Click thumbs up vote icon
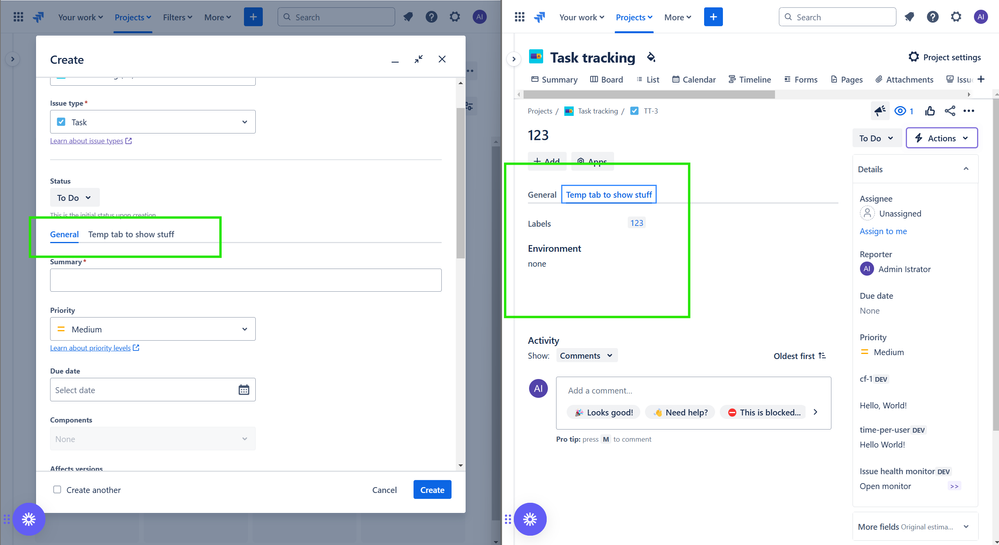 [x=930, y=111]
